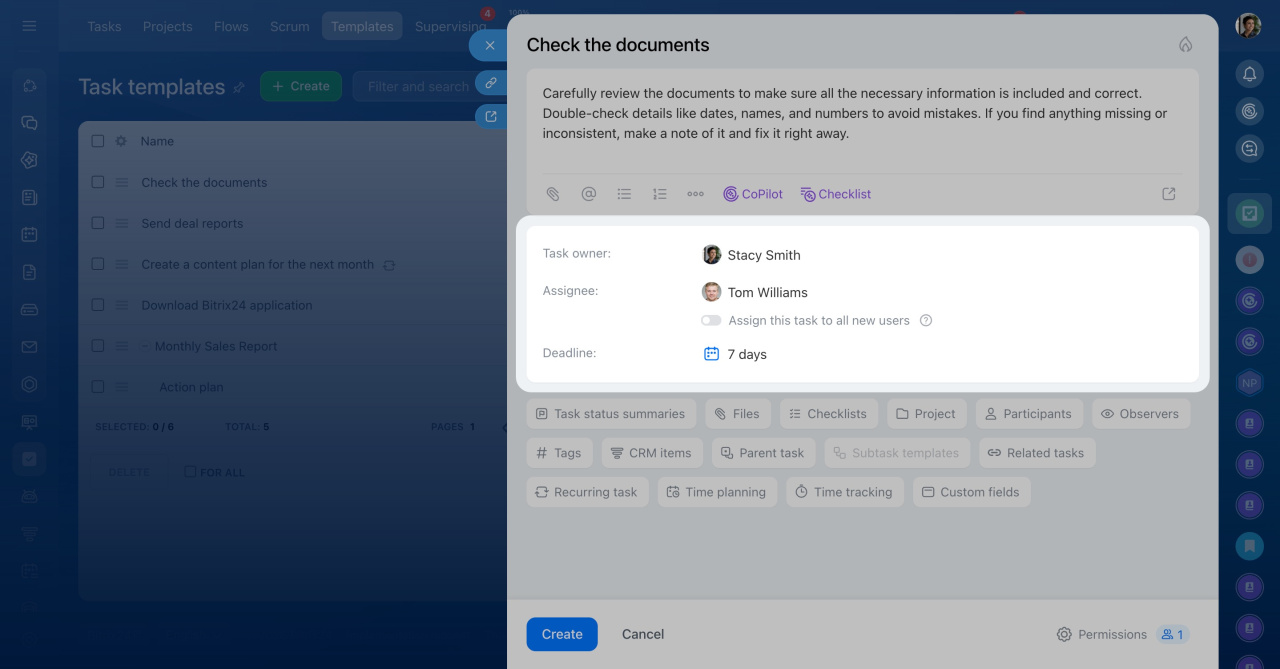Open the hamburger main menu
The width and height of the screenshot is (1280, 669).
click(x=29, y=26)
